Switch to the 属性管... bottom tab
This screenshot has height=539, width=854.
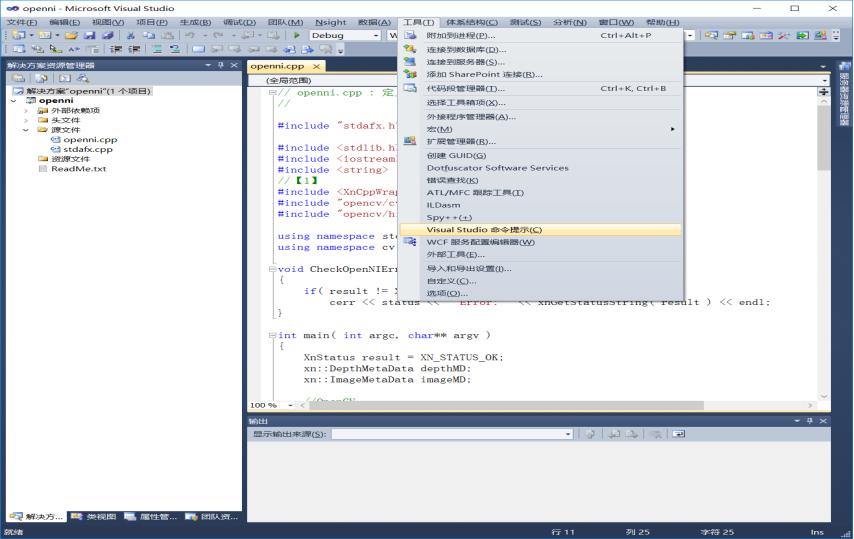tap(151, 517)
